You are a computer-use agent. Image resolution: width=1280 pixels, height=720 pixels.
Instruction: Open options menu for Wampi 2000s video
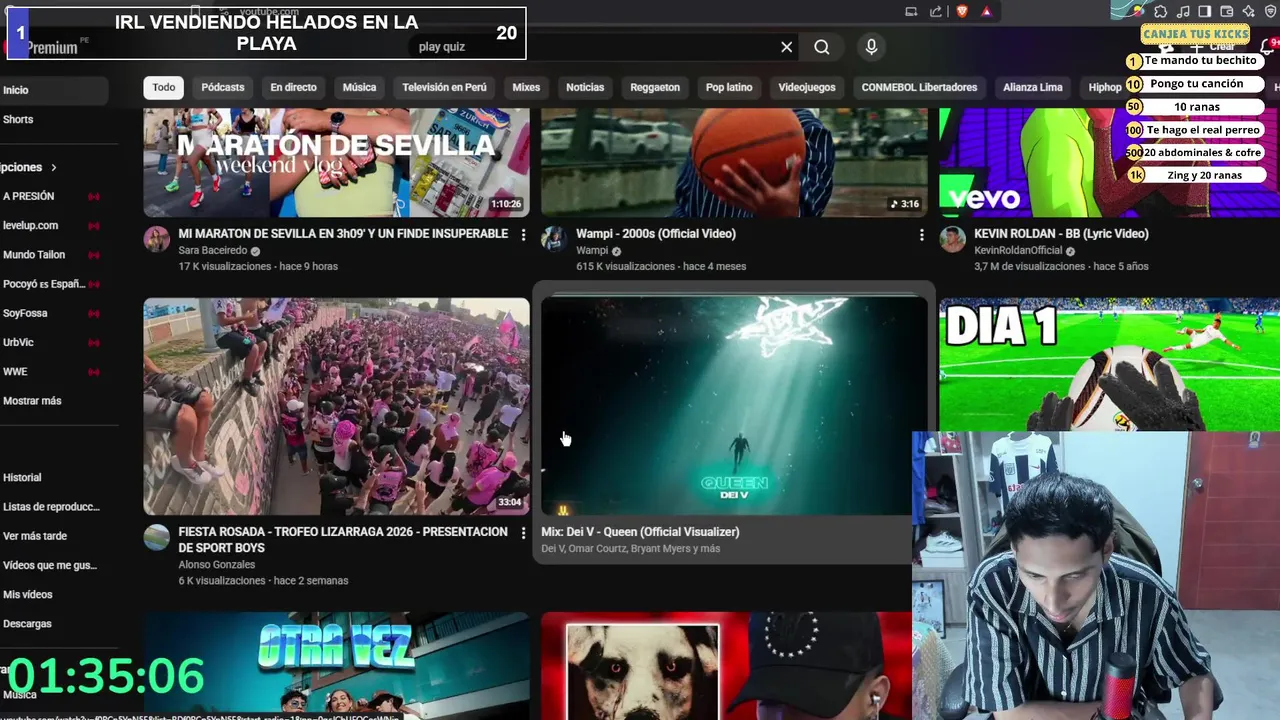921,235
